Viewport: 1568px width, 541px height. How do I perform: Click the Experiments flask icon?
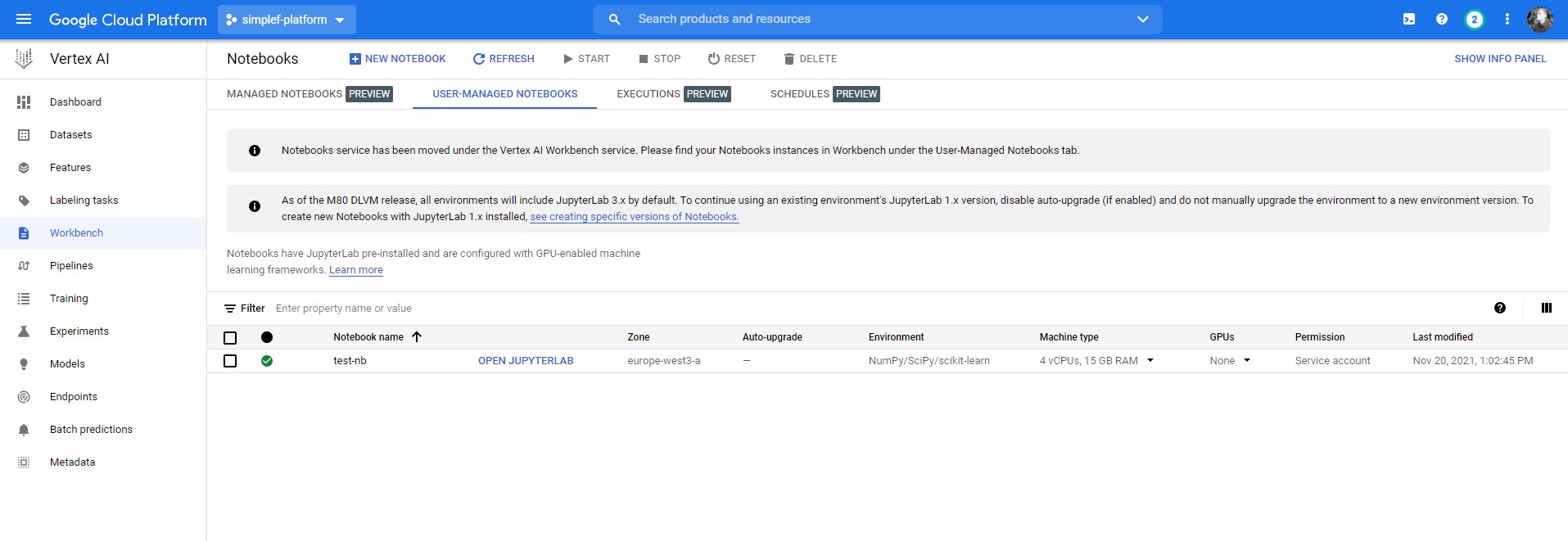[24, 331]
